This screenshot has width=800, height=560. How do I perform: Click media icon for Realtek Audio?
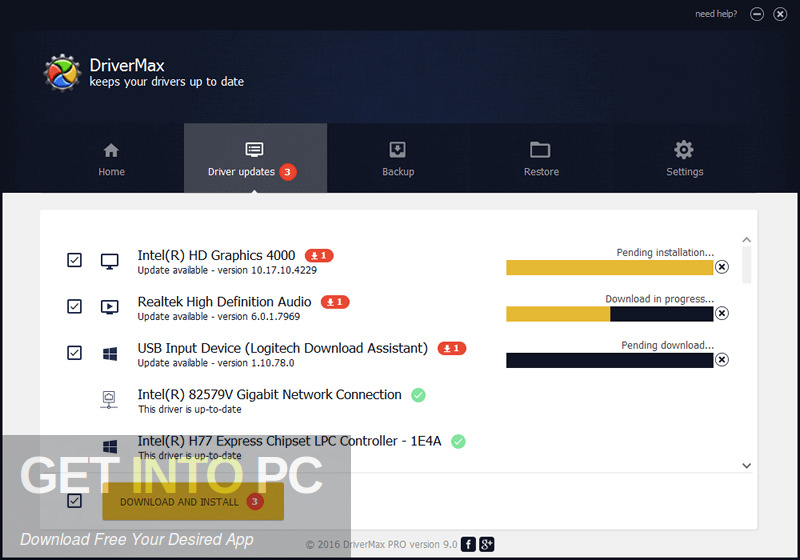(109, 307)
